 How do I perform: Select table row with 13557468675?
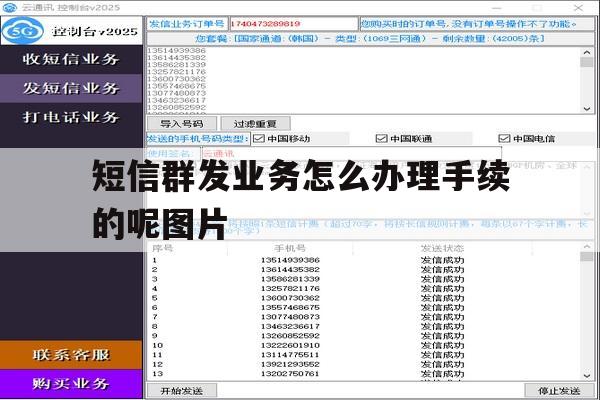[364, 307]
